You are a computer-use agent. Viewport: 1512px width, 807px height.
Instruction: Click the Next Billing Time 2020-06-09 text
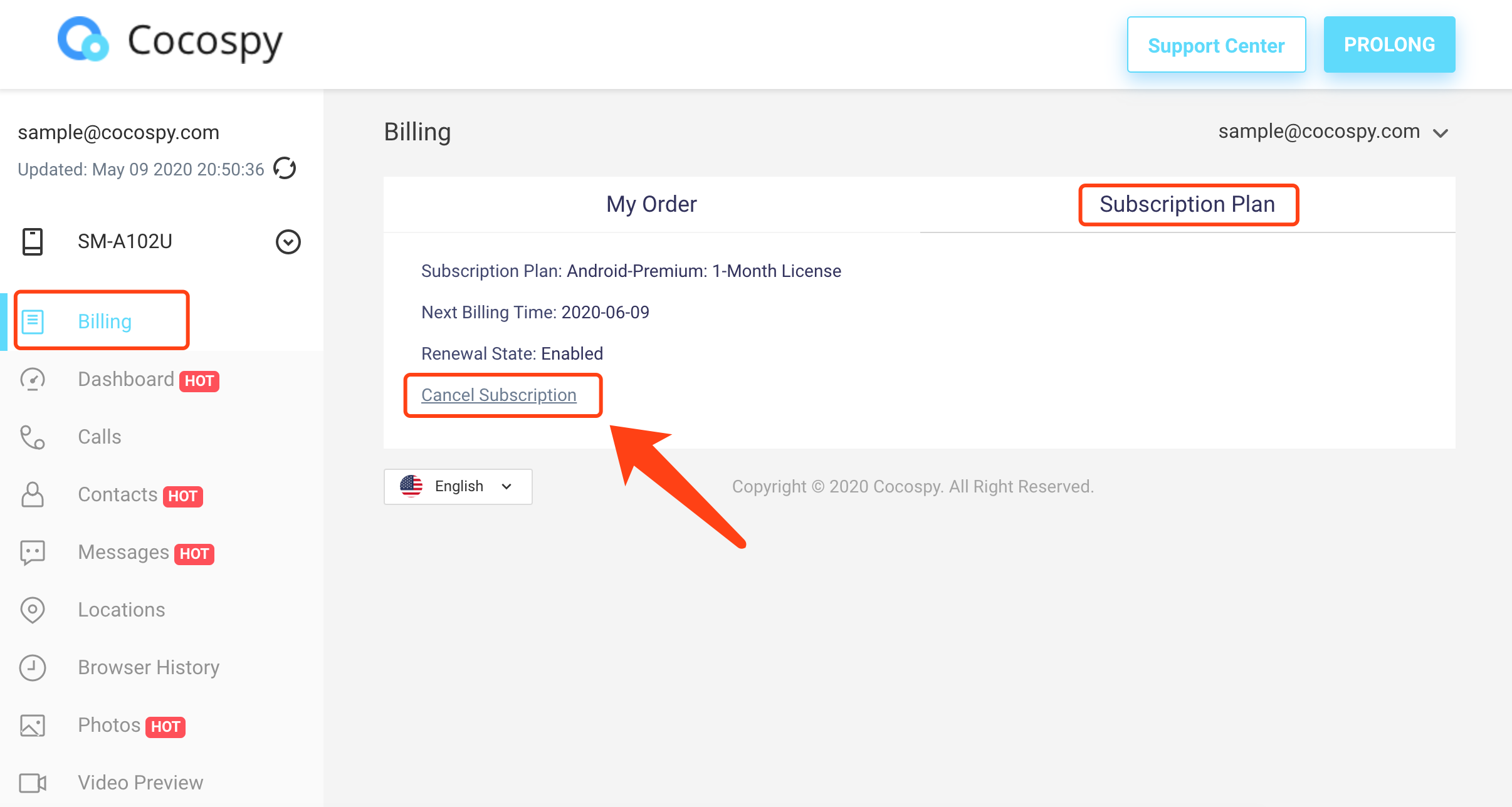(535, 312)
